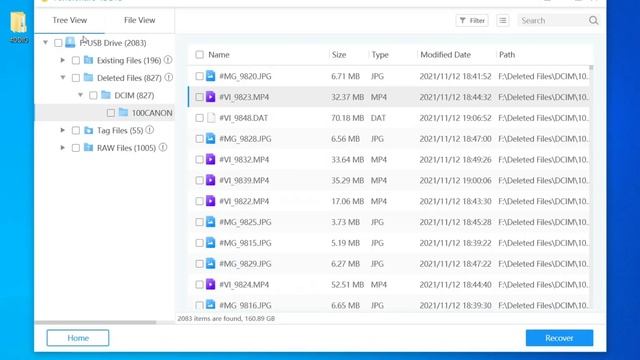Viewport: 640px width, 360px height.
Task: Click the info icon beside Deleted Files
Action: 169,78
